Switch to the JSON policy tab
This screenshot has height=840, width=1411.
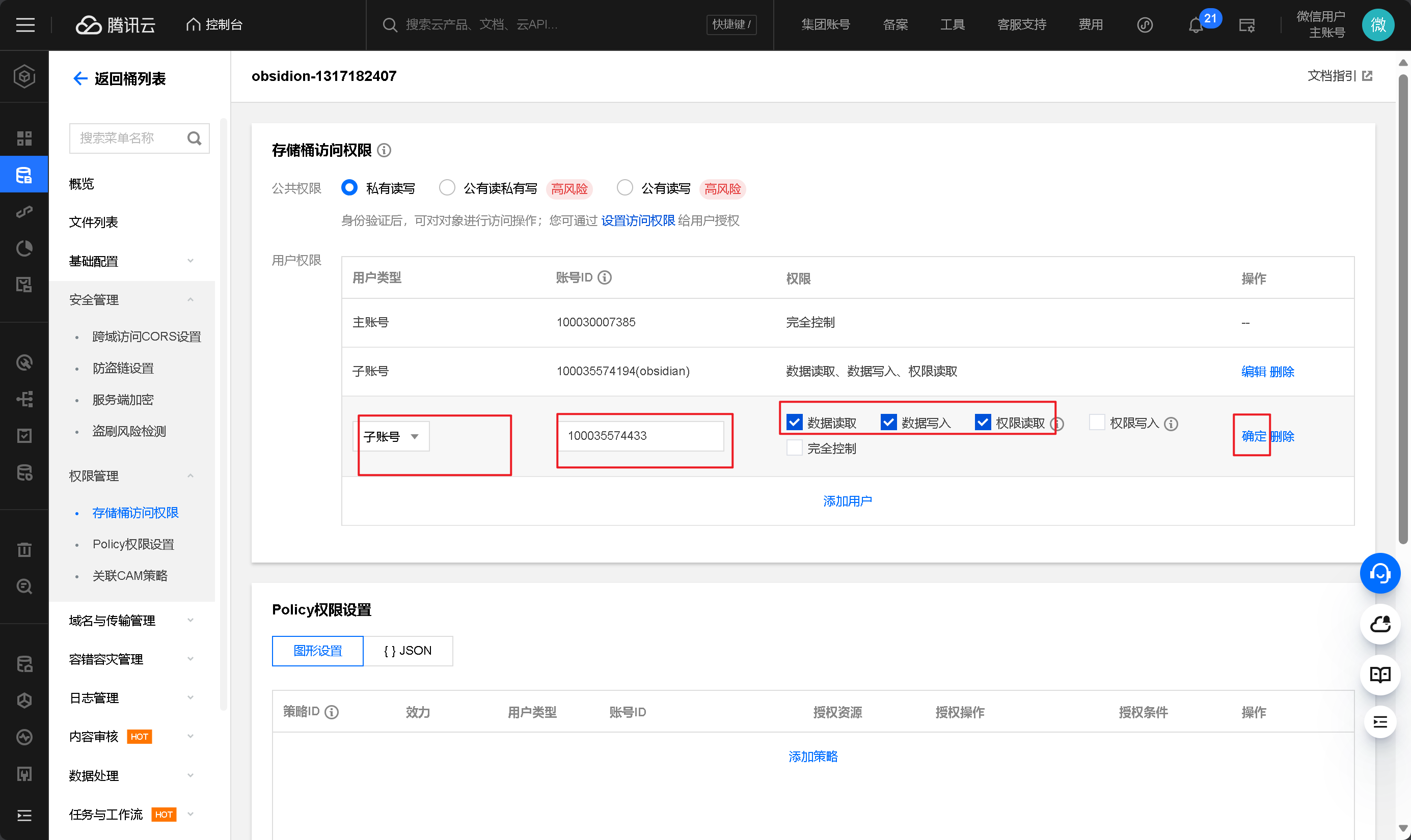(x=408, y=651)
